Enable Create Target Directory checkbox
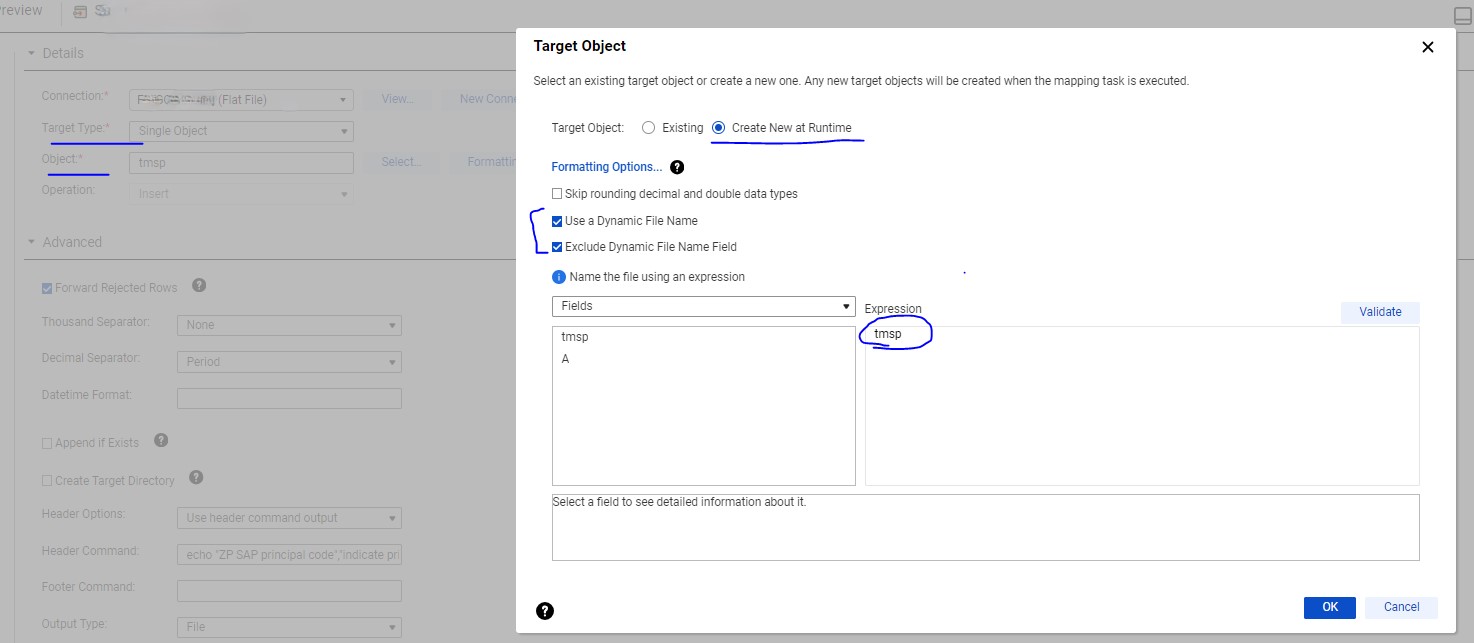The width and height of the screenshot is (1474, 643). (x=47, y=481)
